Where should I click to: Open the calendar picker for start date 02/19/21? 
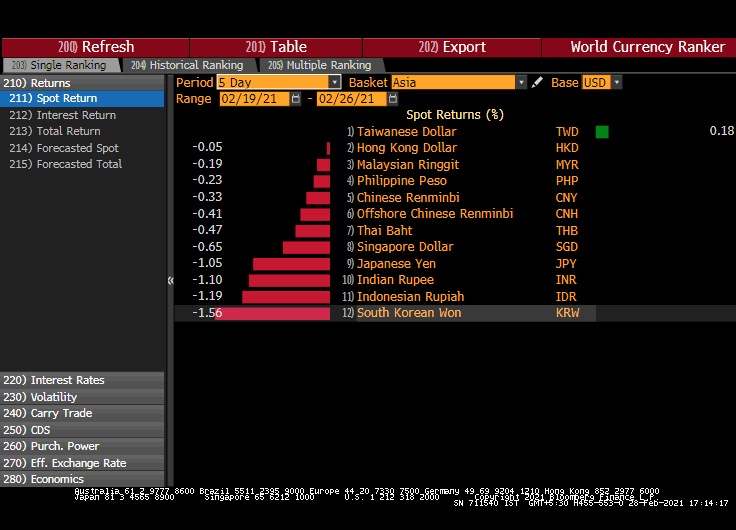point(297,99)
